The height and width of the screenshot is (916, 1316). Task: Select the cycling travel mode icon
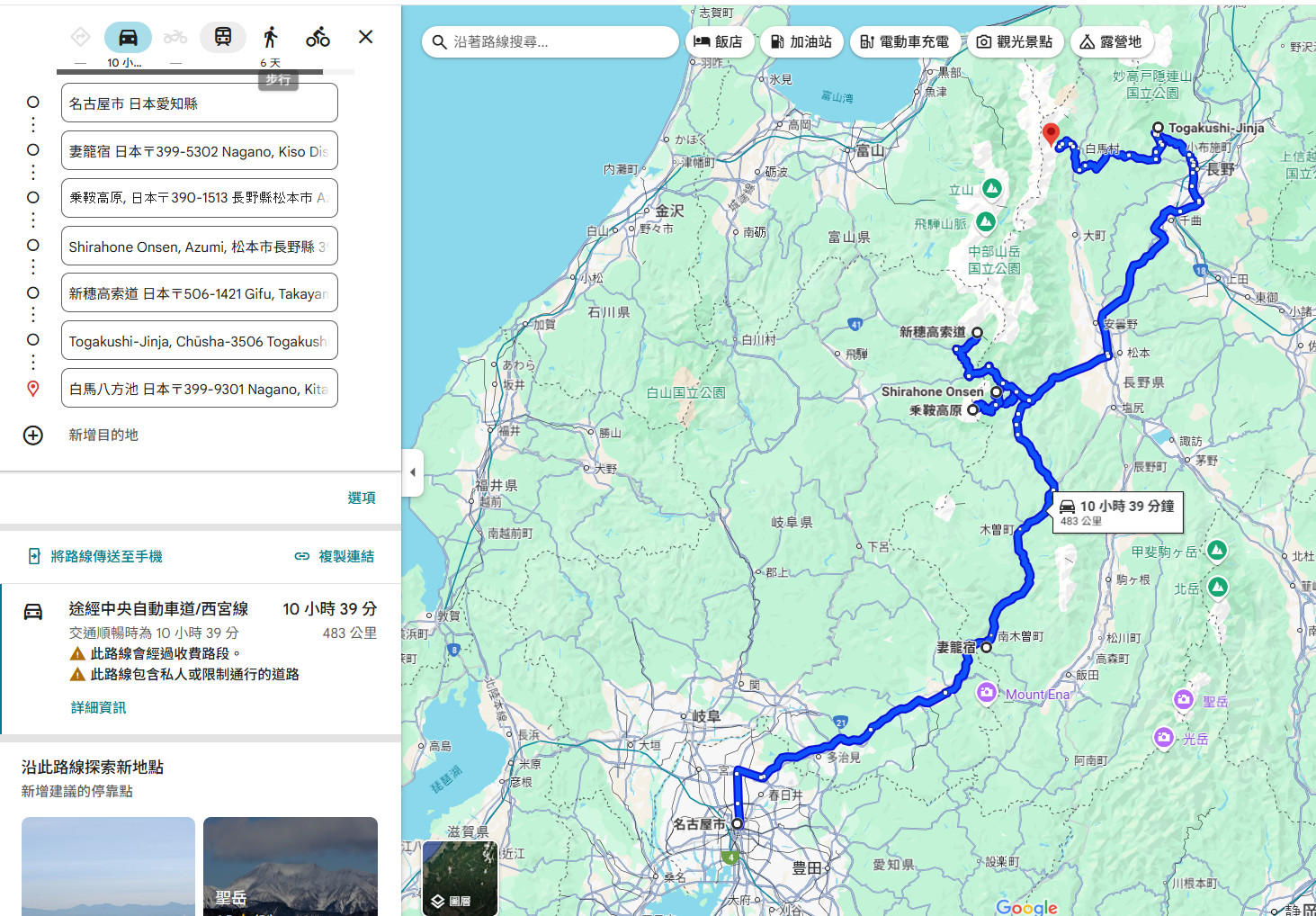318,38
